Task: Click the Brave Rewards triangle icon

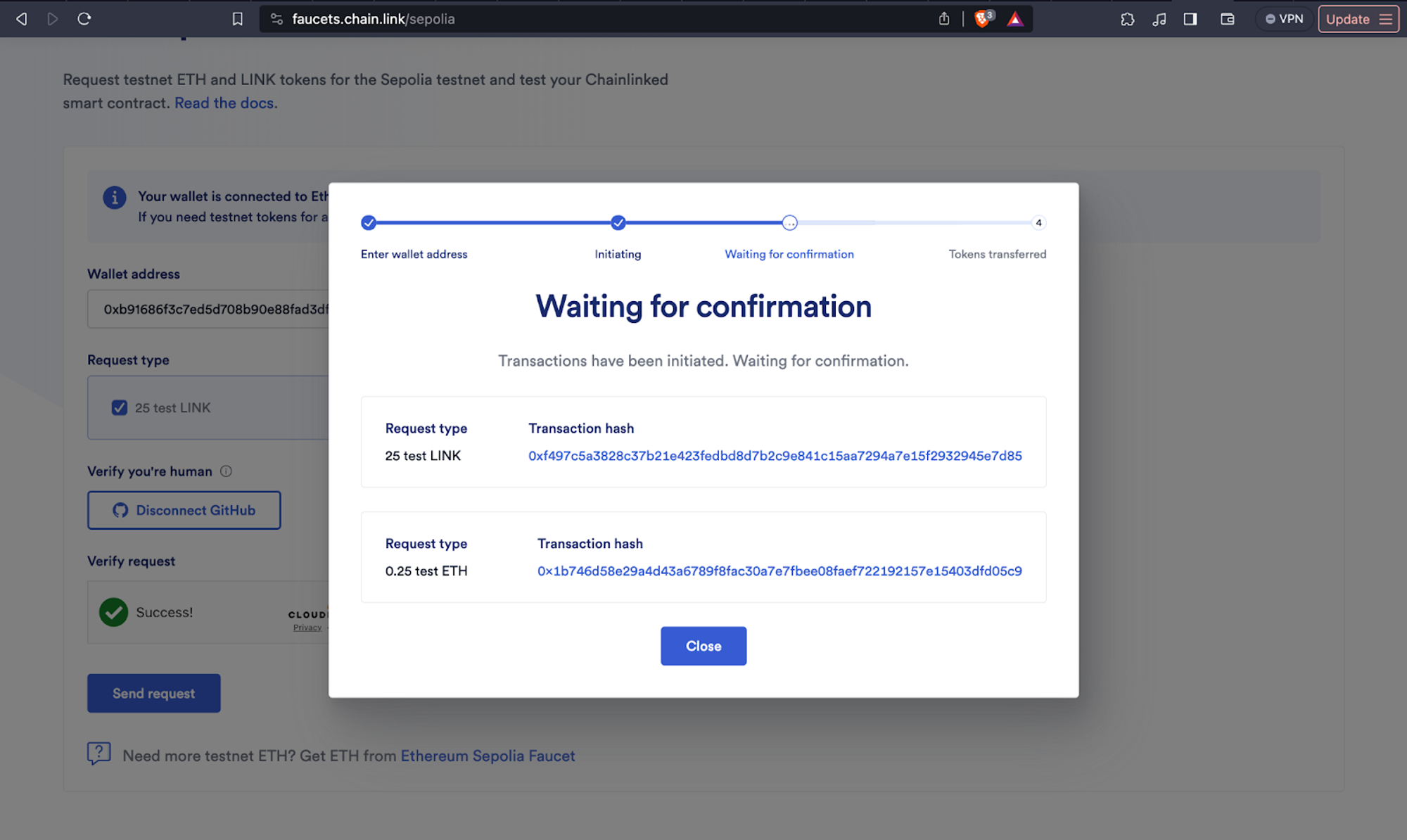Action: pos(1014,19)
